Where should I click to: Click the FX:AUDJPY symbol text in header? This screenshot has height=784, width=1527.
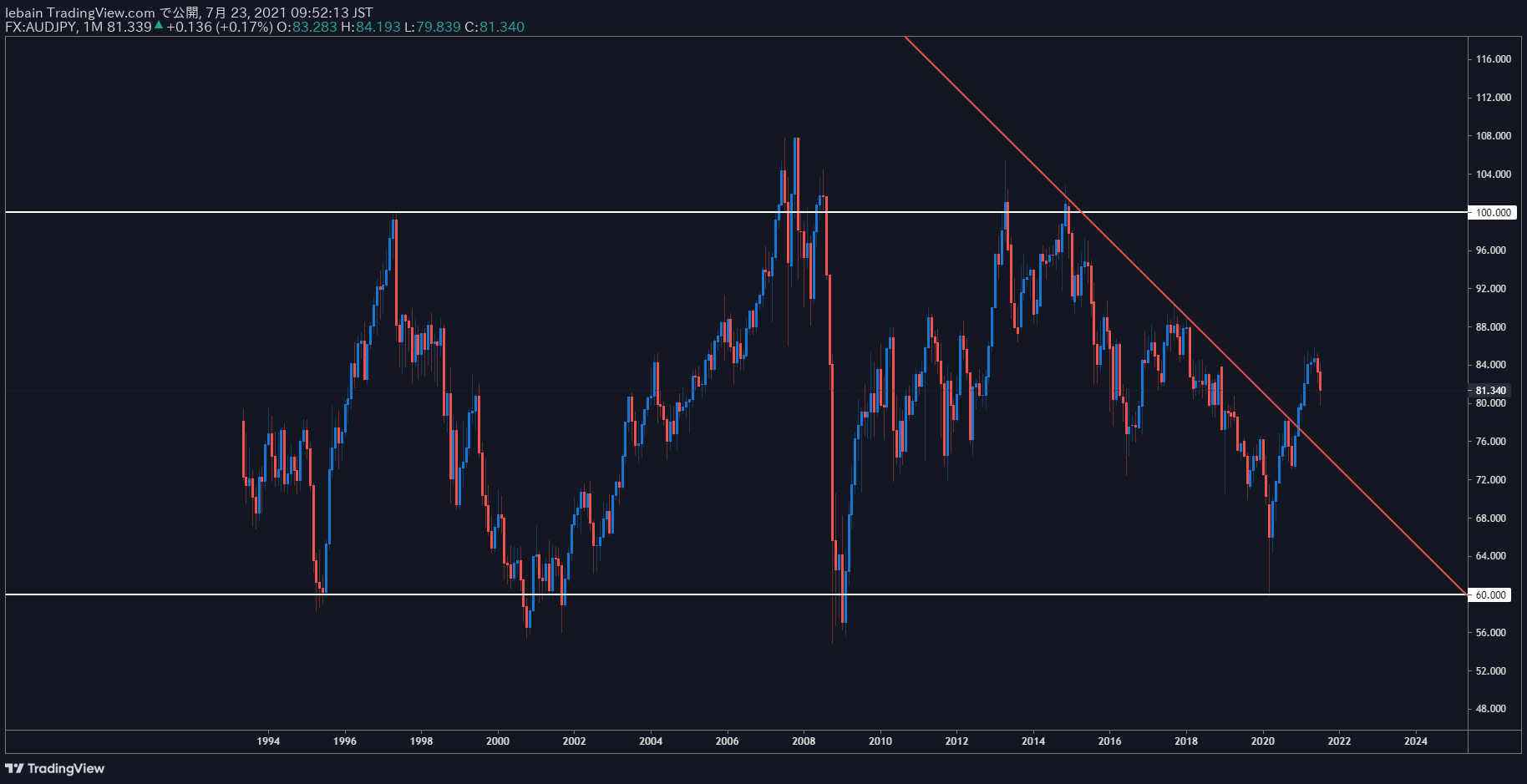pyautogui.click(x=40, y=27)
